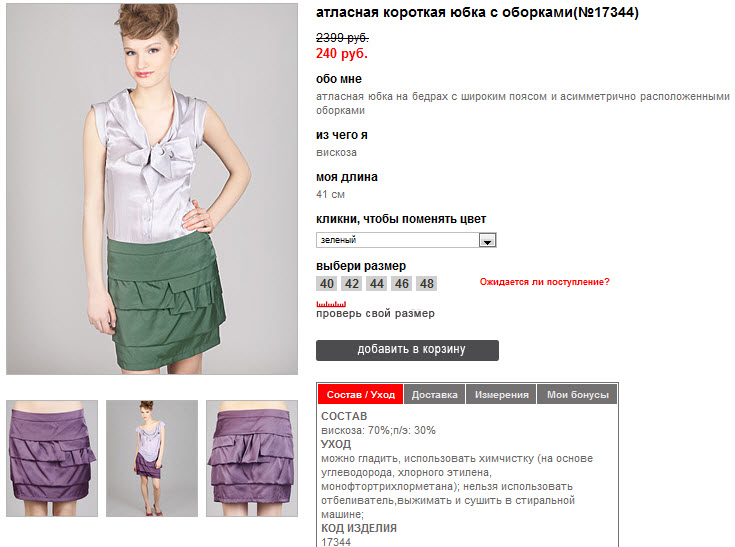
Task: Choose size 40
Action: [327, 284]
